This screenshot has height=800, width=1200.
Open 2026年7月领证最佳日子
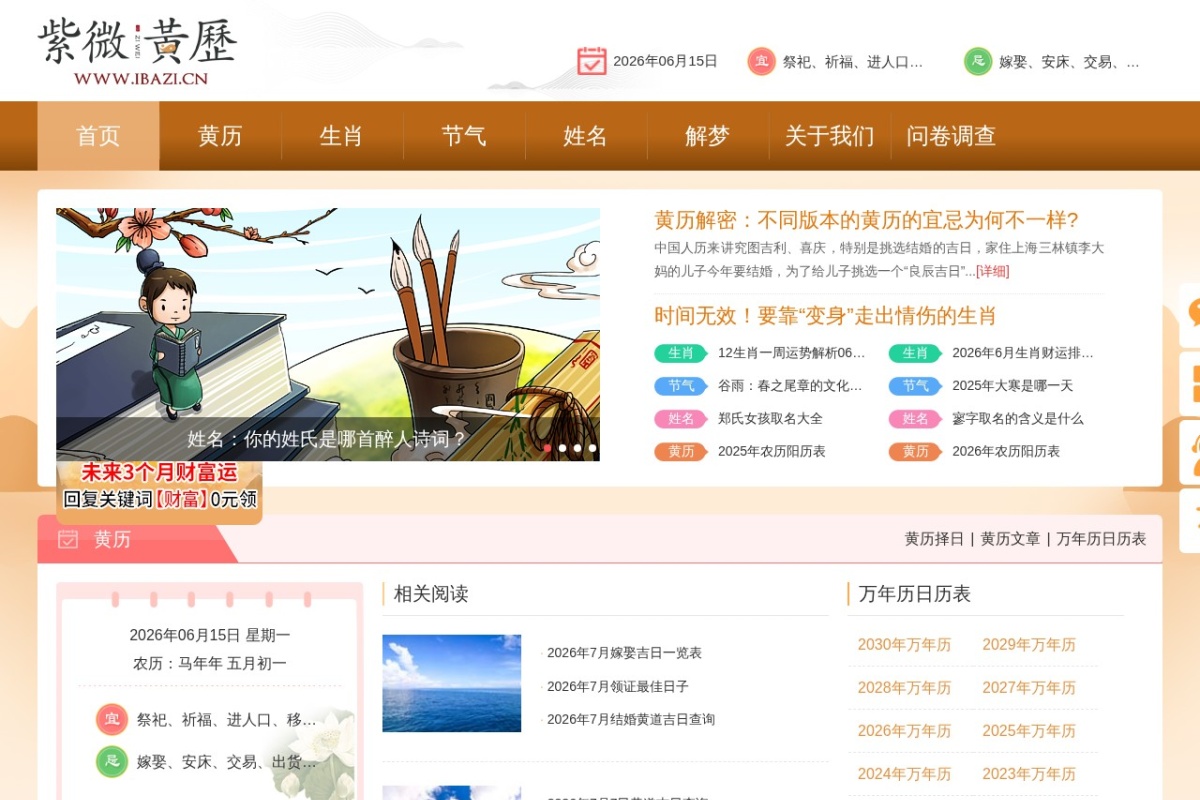618,686
